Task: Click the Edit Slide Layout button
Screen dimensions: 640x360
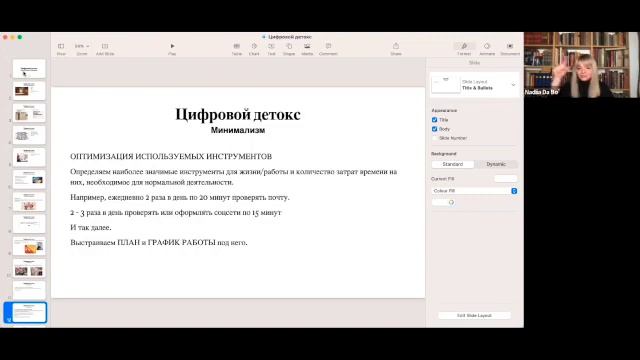Action: pyautogui.click(x=474, y=316)
